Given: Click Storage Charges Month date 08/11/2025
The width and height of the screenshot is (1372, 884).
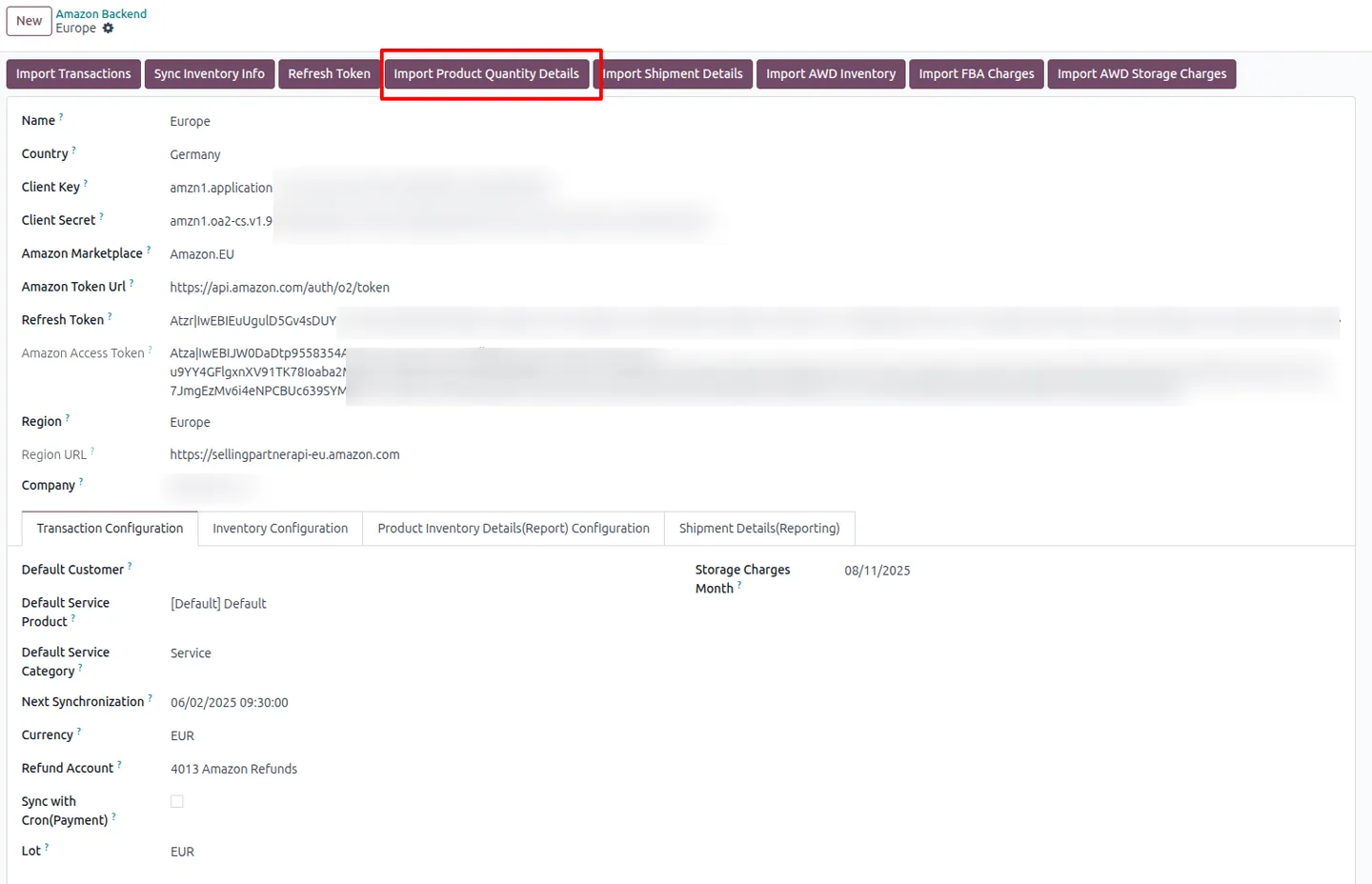Looking at the screenshot, I should pos(878,571).
